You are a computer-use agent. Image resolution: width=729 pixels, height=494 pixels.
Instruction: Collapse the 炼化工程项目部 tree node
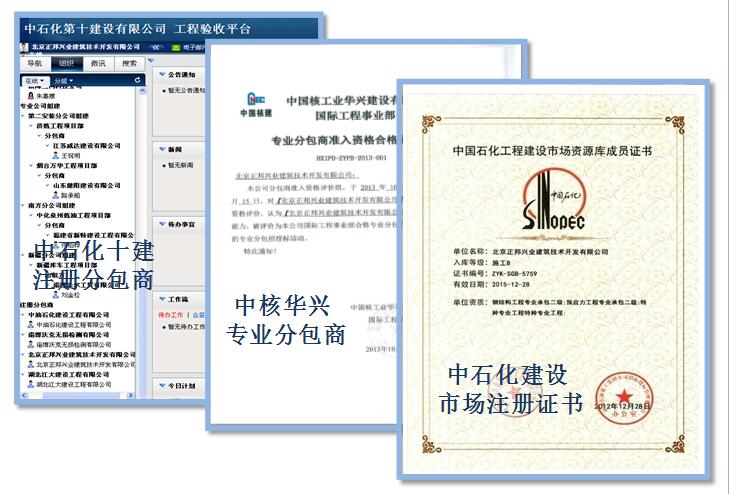[31, 126]
